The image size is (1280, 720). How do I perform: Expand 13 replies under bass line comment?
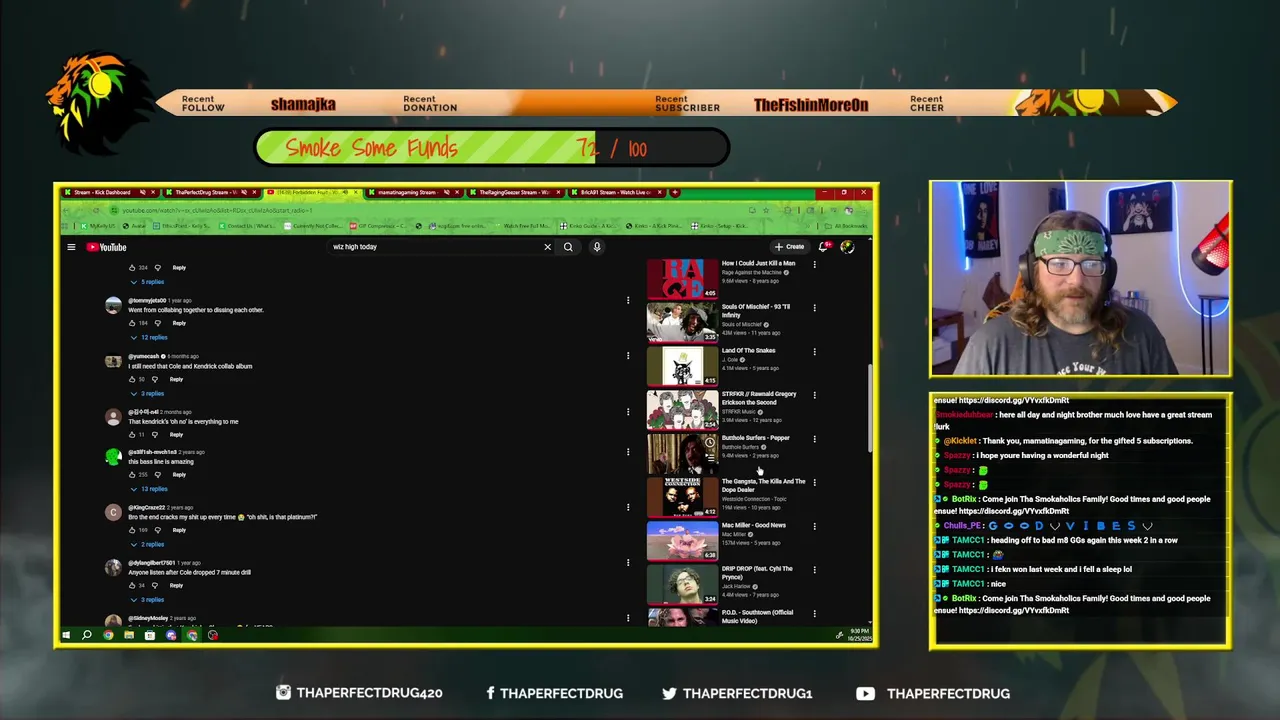[x=150, y=489]
